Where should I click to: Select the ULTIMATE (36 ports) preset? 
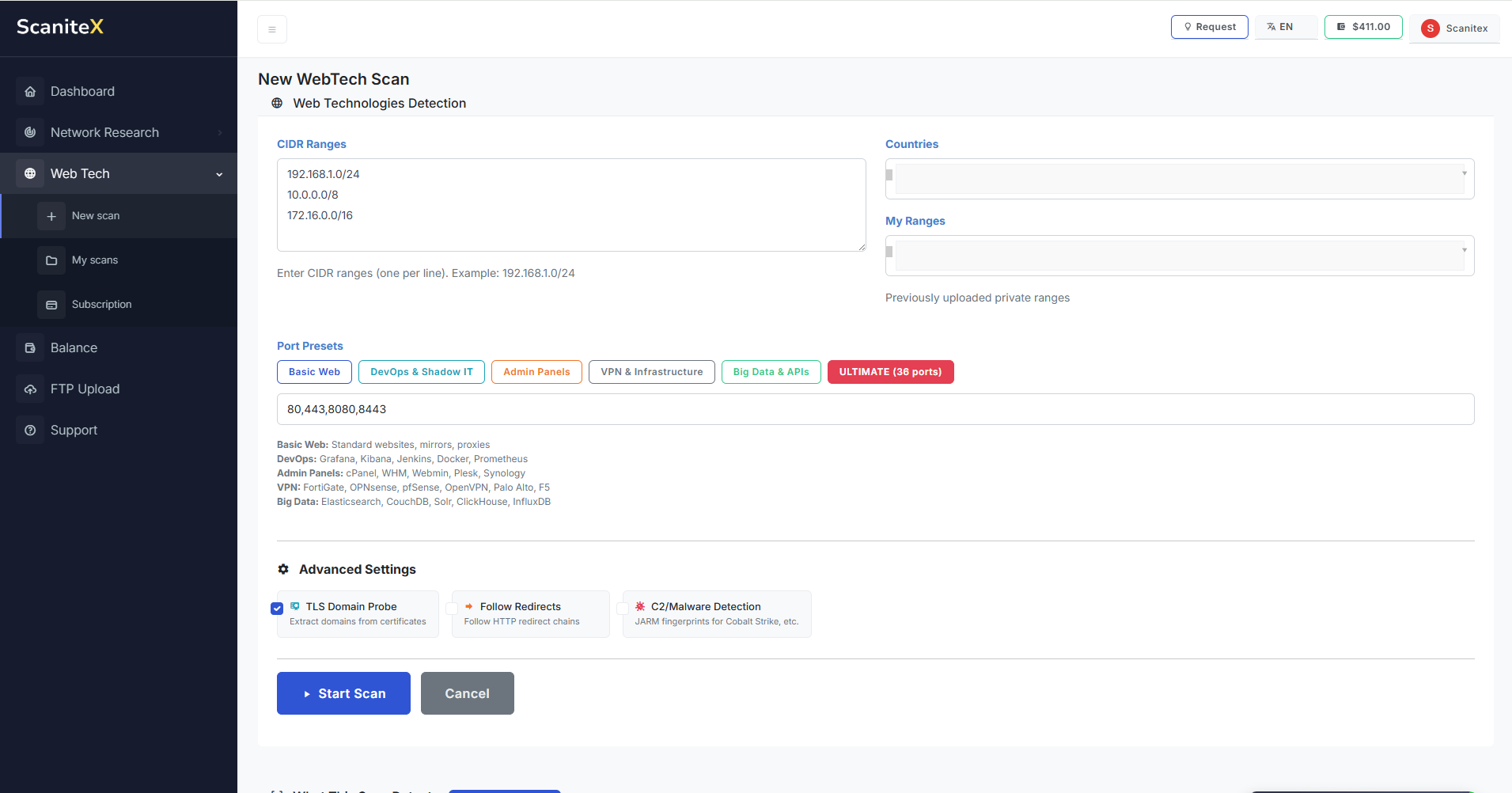coord(890,371)
